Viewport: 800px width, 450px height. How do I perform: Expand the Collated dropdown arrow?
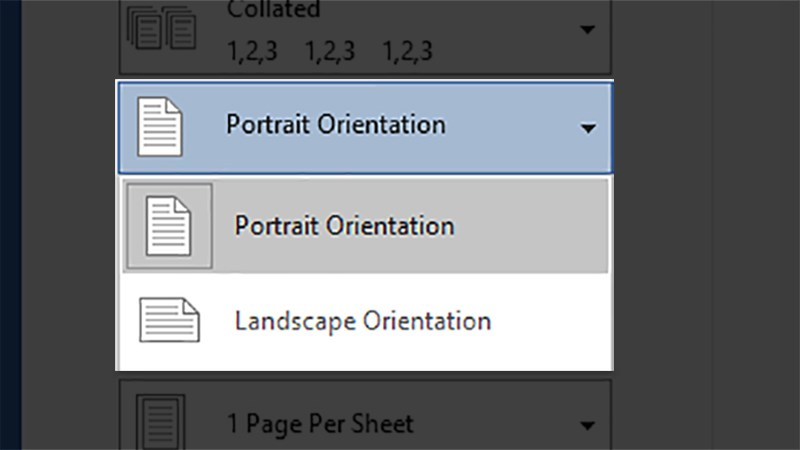[x=588, y=30]
